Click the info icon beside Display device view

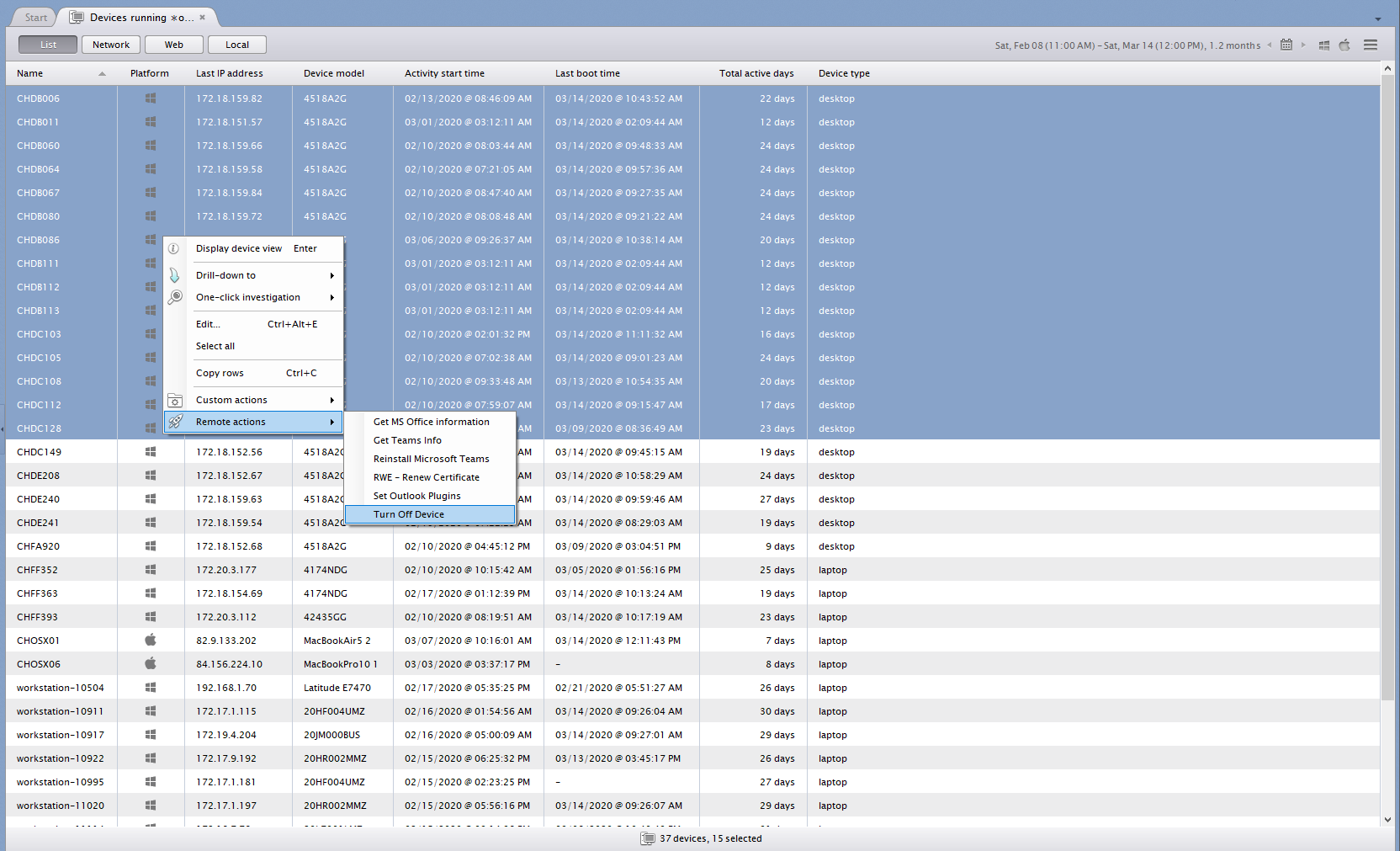tap(173, 248)
